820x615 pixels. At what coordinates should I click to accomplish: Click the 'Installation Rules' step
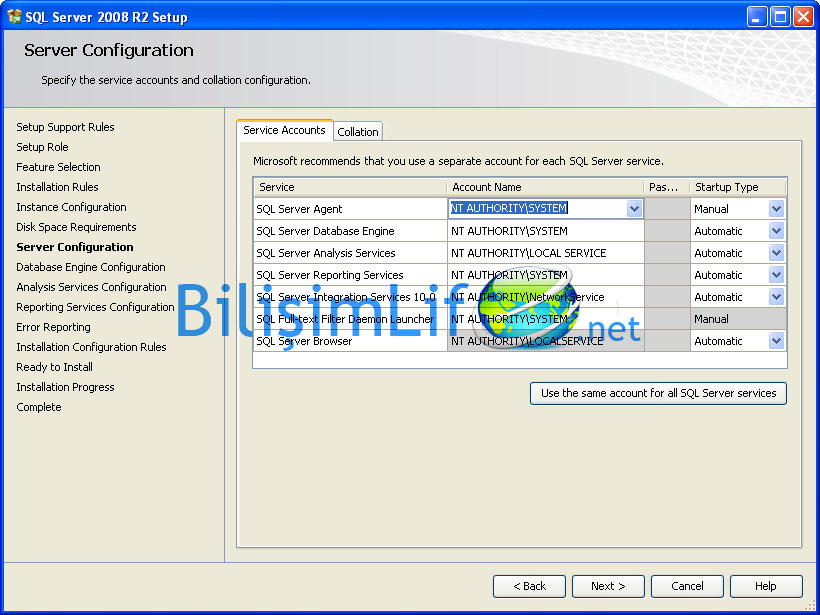point(58,187)
